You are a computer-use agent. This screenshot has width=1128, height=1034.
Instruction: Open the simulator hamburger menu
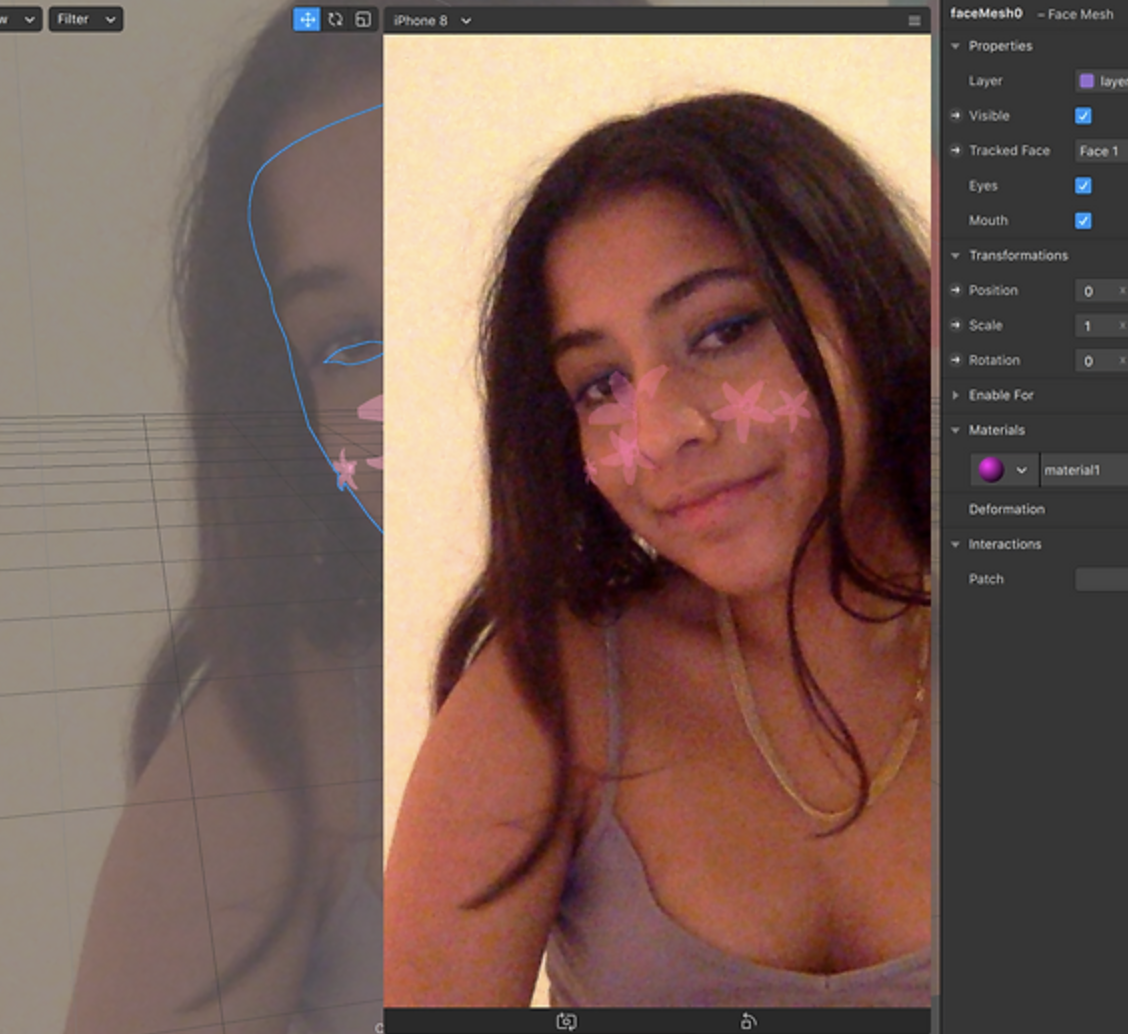click(914, 21)
